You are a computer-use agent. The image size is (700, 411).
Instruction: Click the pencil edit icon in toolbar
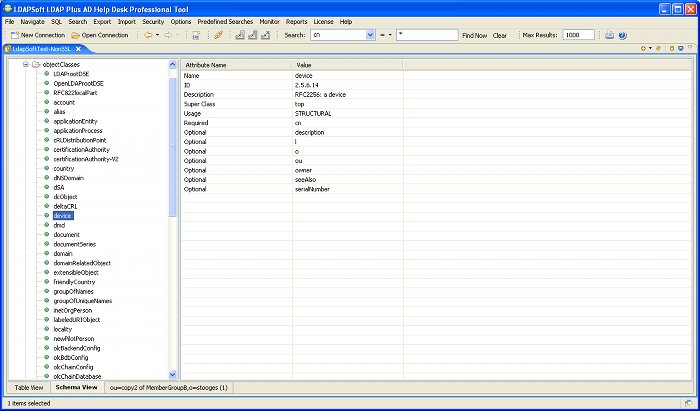tap(218, 35)
